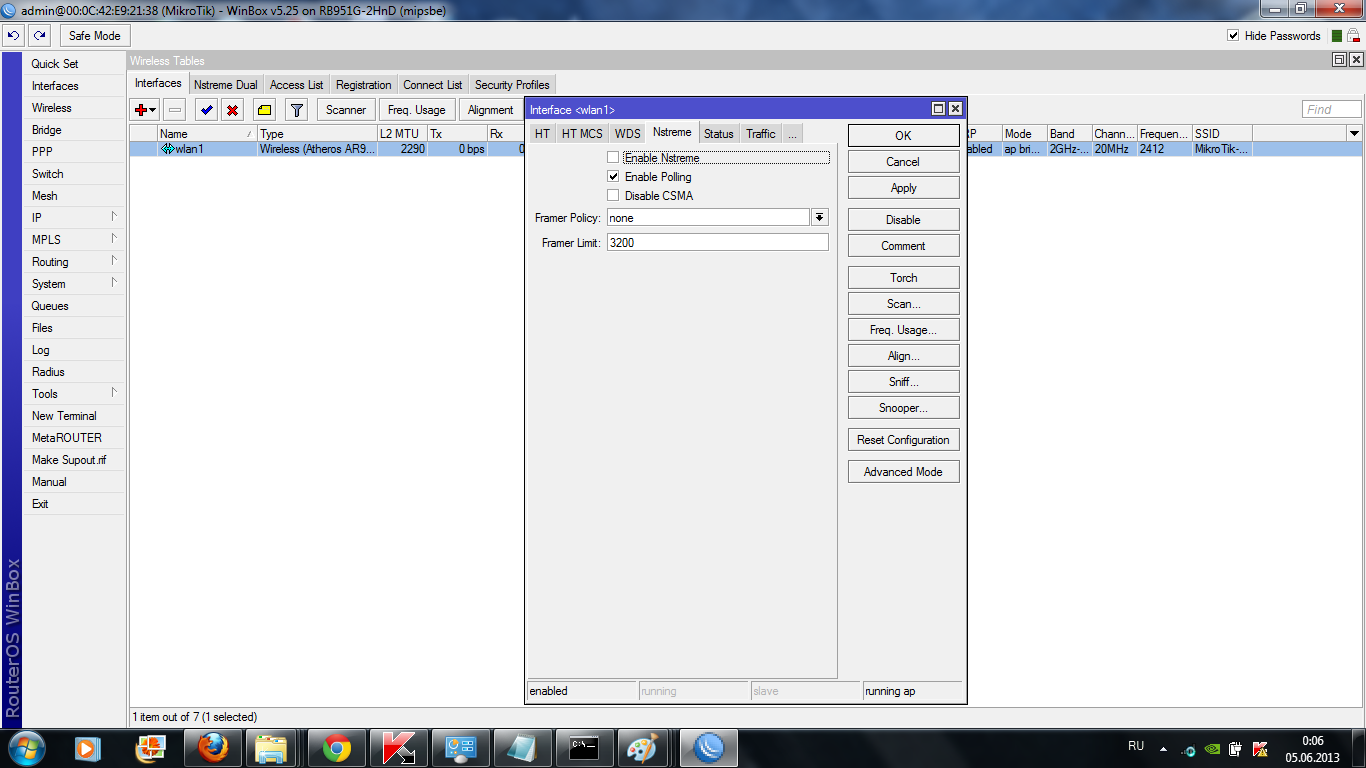Image resolution: width=1366 pixels, height=768 pixels.
Task: Switch to the Access List tab
Action: [296, 85]
